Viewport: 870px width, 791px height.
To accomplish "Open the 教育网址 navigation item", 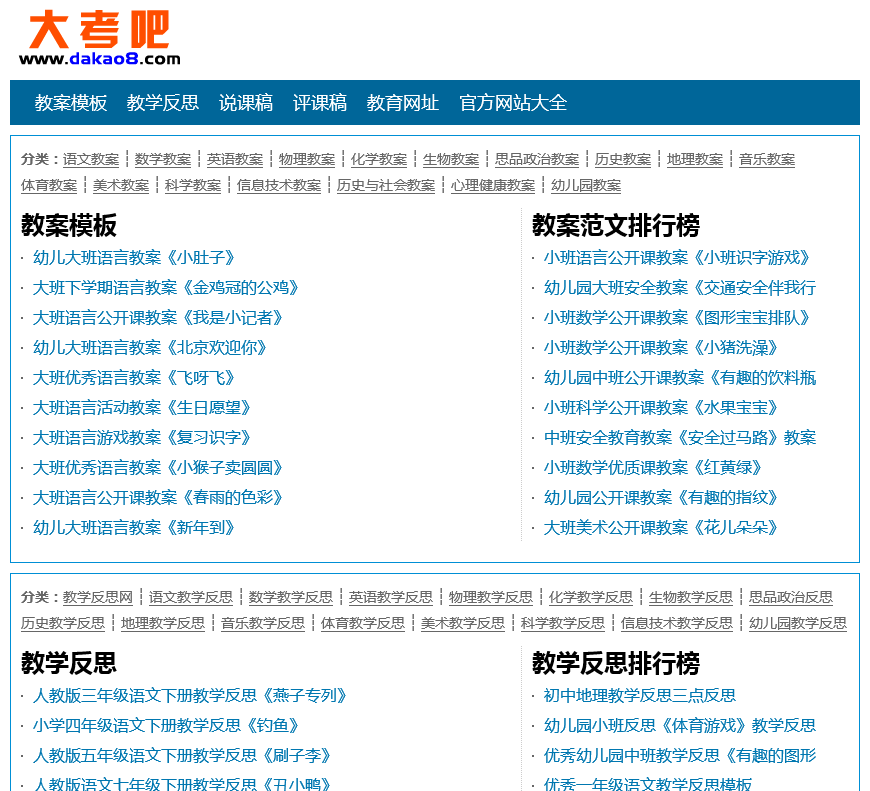I will pos(402,103).
